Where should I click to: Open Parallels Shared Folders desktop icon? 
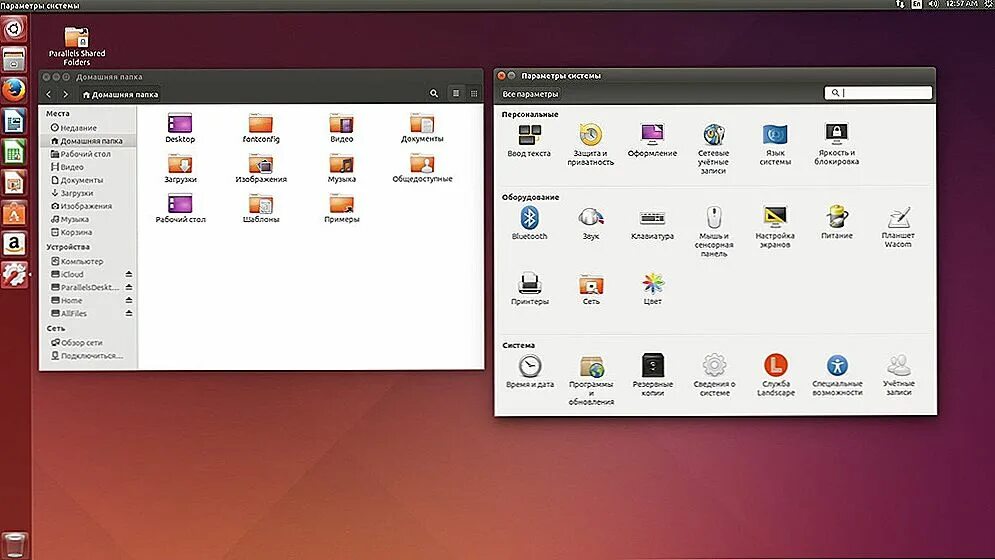(77, 46)
